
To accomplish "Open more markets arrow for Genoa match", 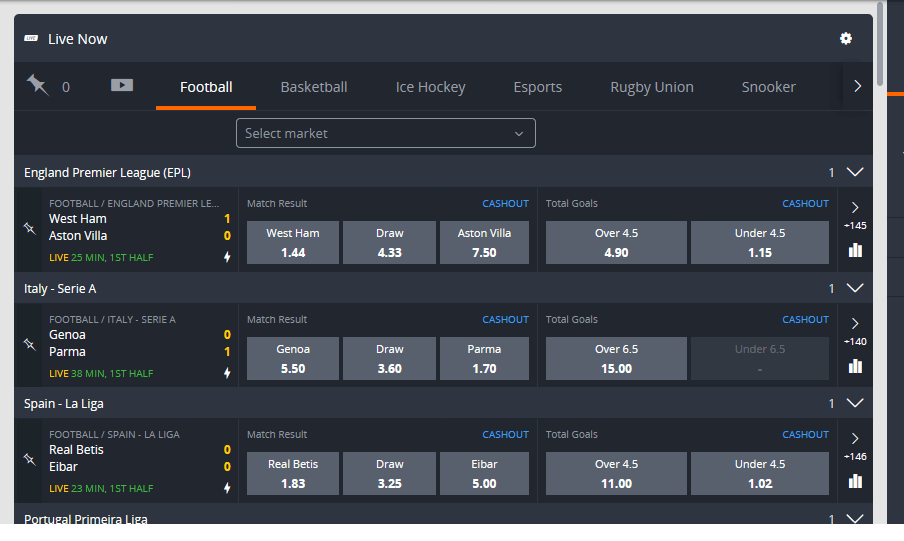I will 855,323.
